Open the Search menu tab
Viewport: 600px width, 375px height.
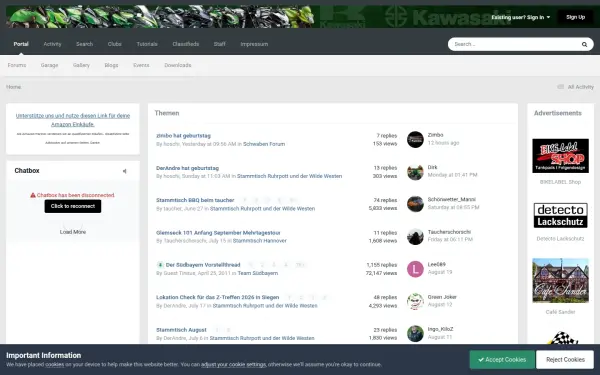(x=84, y=44)
